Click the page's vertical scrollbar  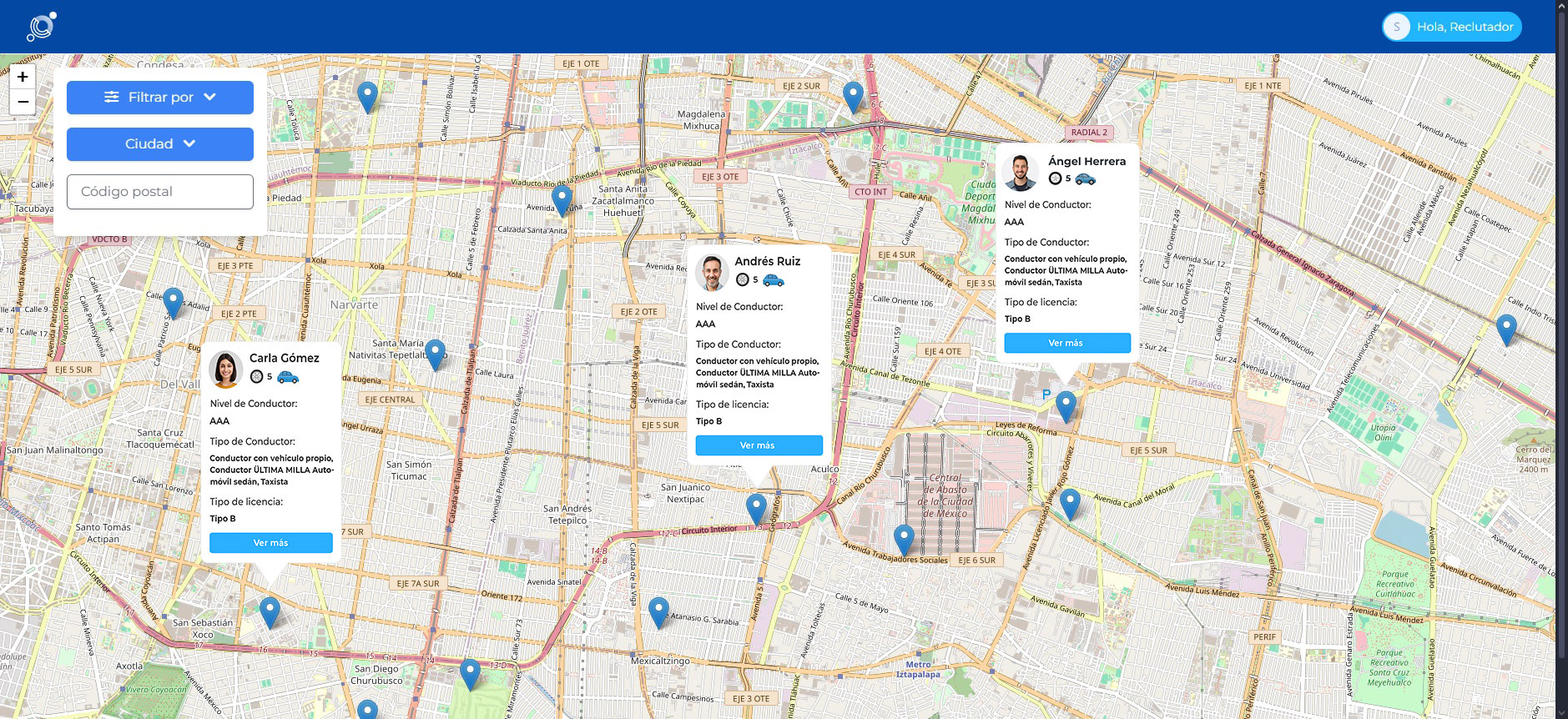tap(1561, 334)
